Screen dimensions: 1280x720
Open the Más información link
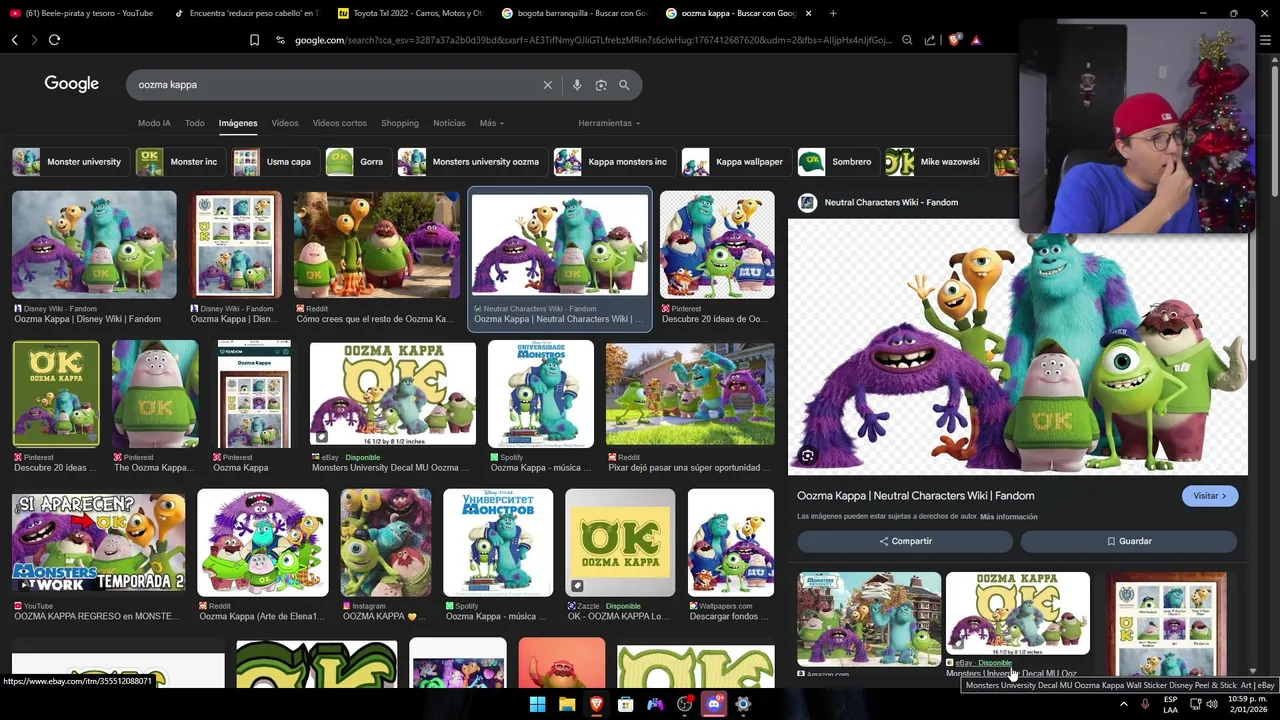[x=1009, y=517]
